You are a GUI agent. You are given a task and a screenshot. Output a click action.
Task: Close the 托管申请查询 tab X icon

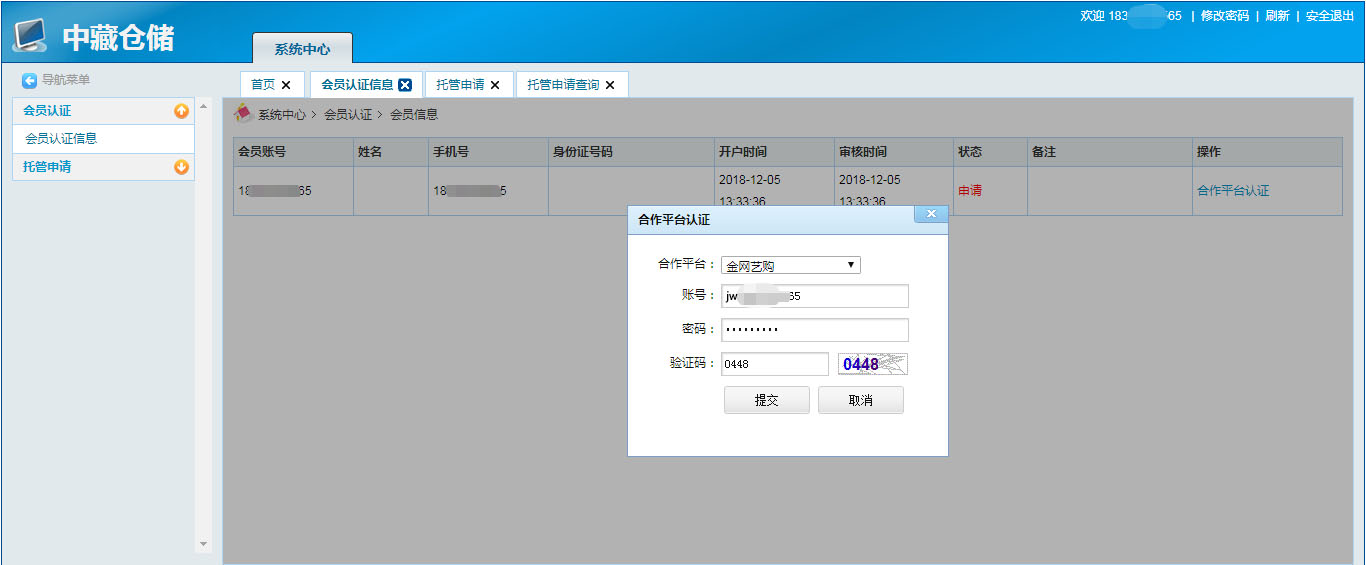(x=610, y=85)
